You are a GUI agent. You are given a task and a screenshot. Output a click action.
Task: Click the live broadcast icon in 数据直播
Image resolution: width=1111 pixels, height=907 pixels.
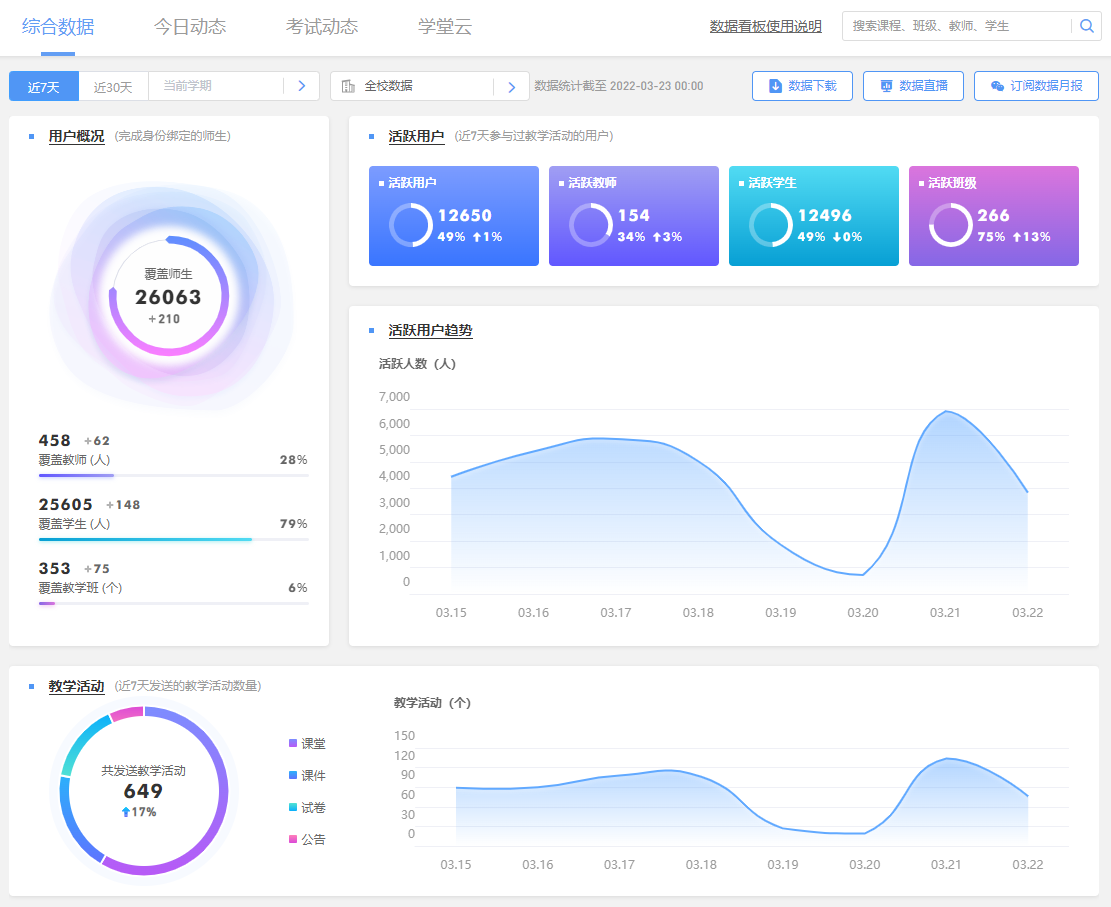point(885,86)
